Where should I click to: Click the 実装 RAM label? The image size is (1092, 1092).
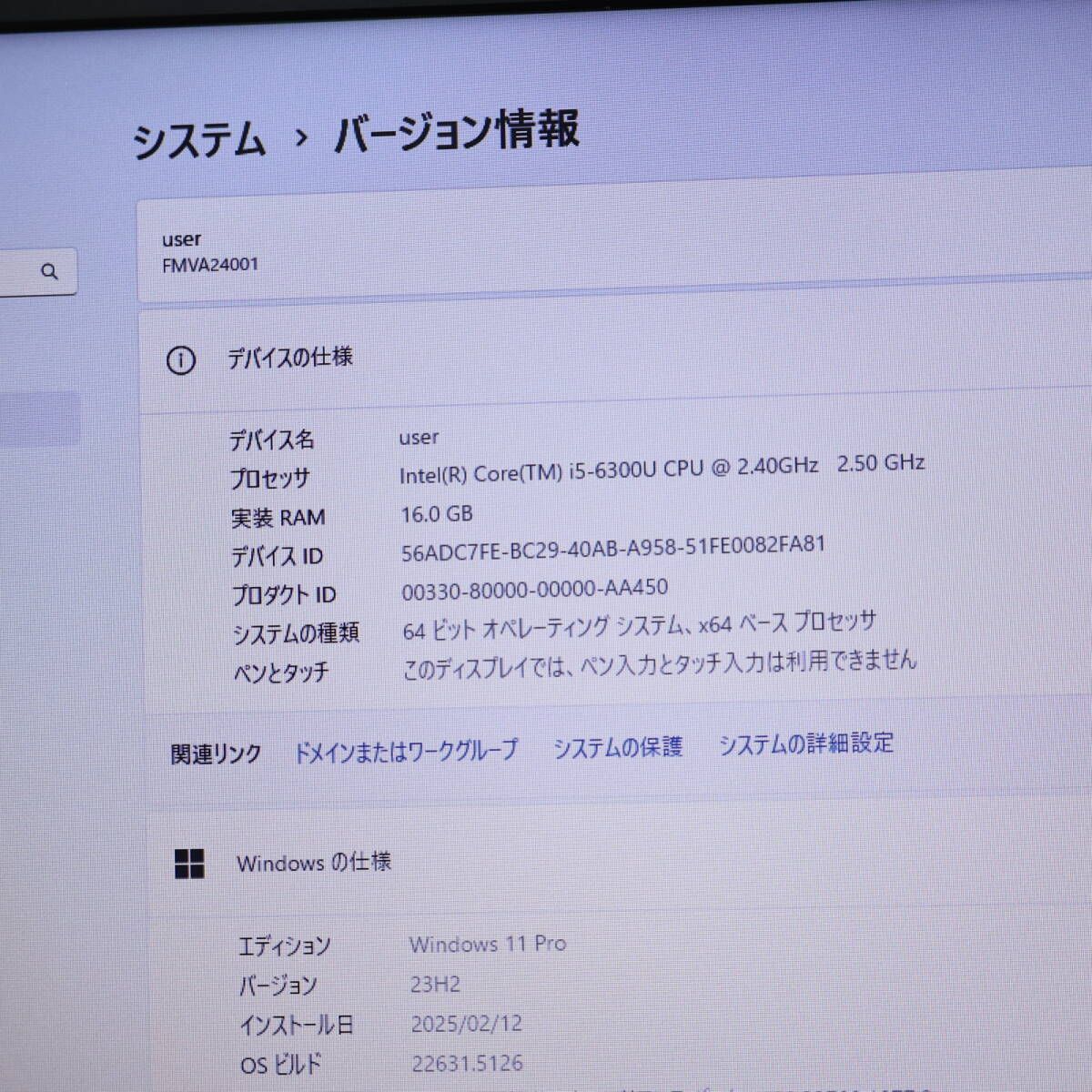coord(278,518)
